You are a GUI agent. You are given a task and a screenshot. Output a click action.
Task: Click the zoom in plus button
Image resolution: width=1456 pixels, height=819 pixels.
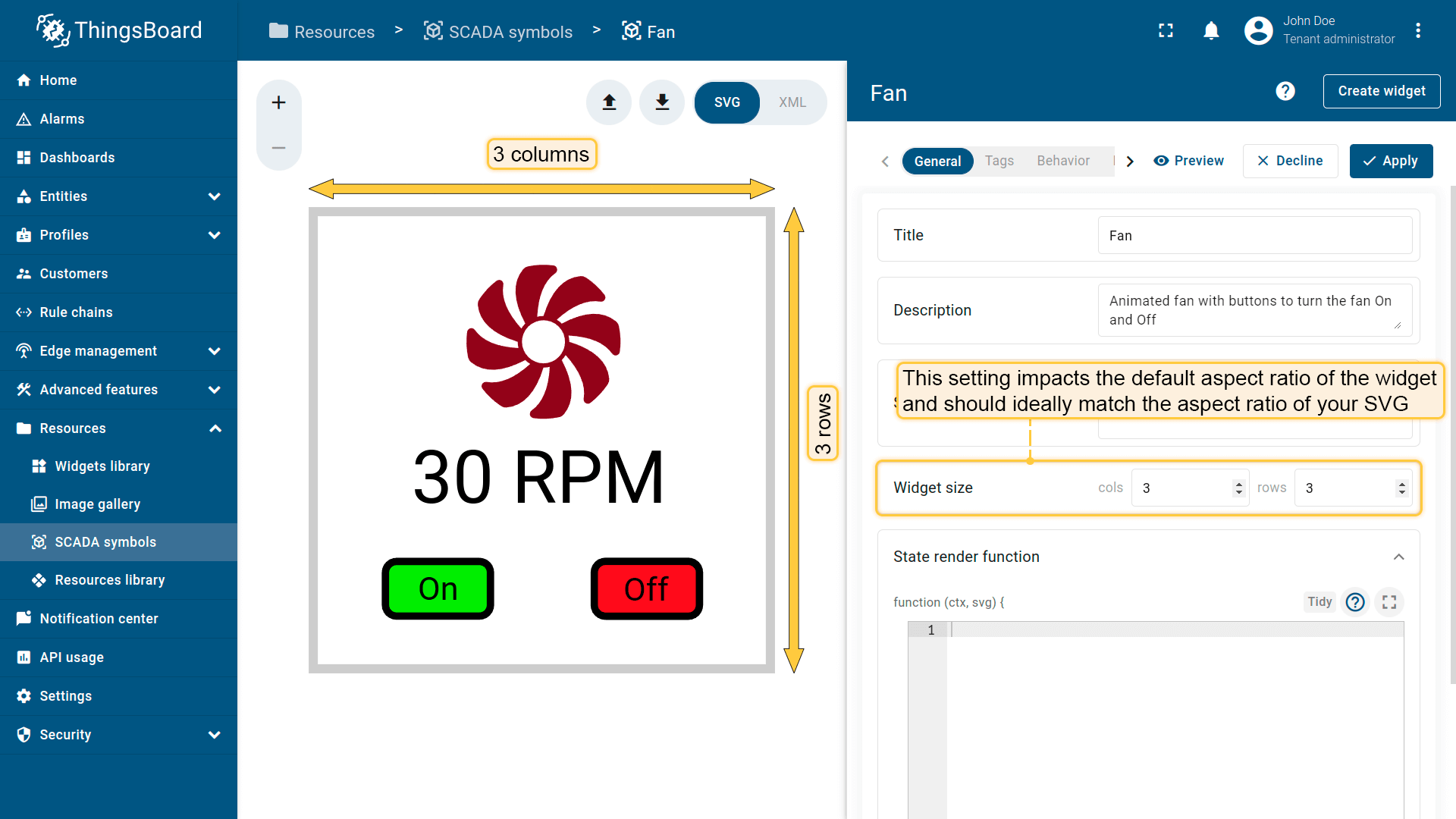pyautogui.click(x=278, y=102)
